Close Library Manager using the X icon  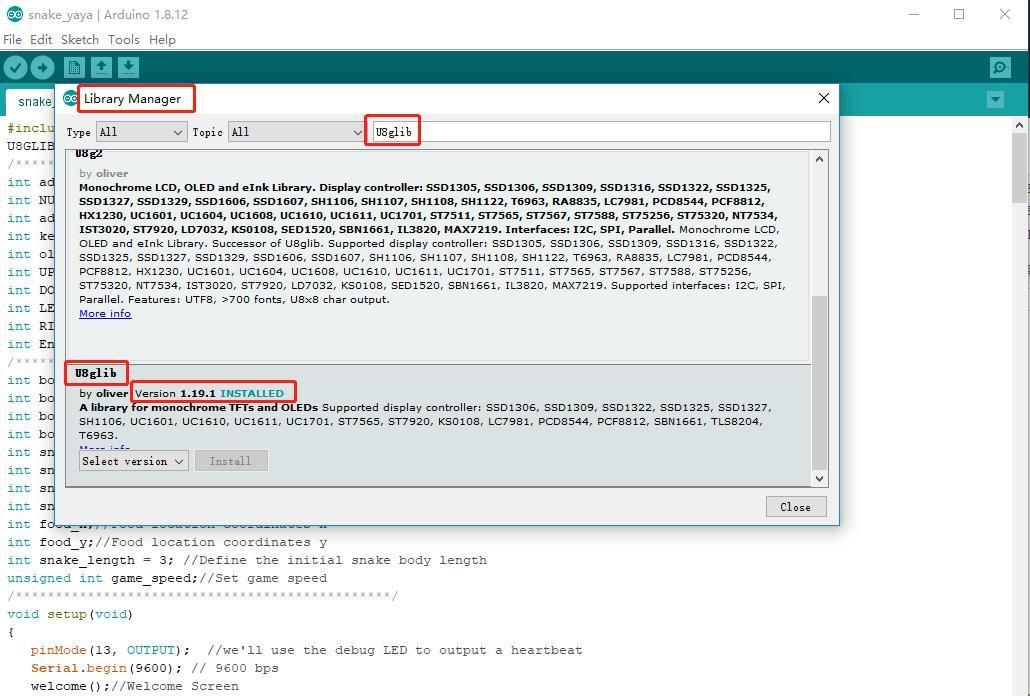824,98
